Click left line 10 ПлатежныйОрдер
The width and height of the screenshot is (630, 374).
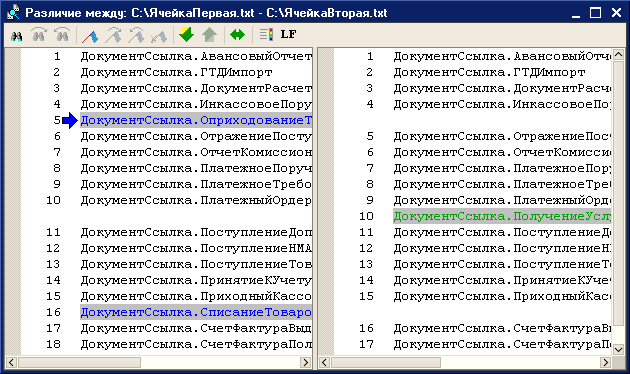(196, 200)
